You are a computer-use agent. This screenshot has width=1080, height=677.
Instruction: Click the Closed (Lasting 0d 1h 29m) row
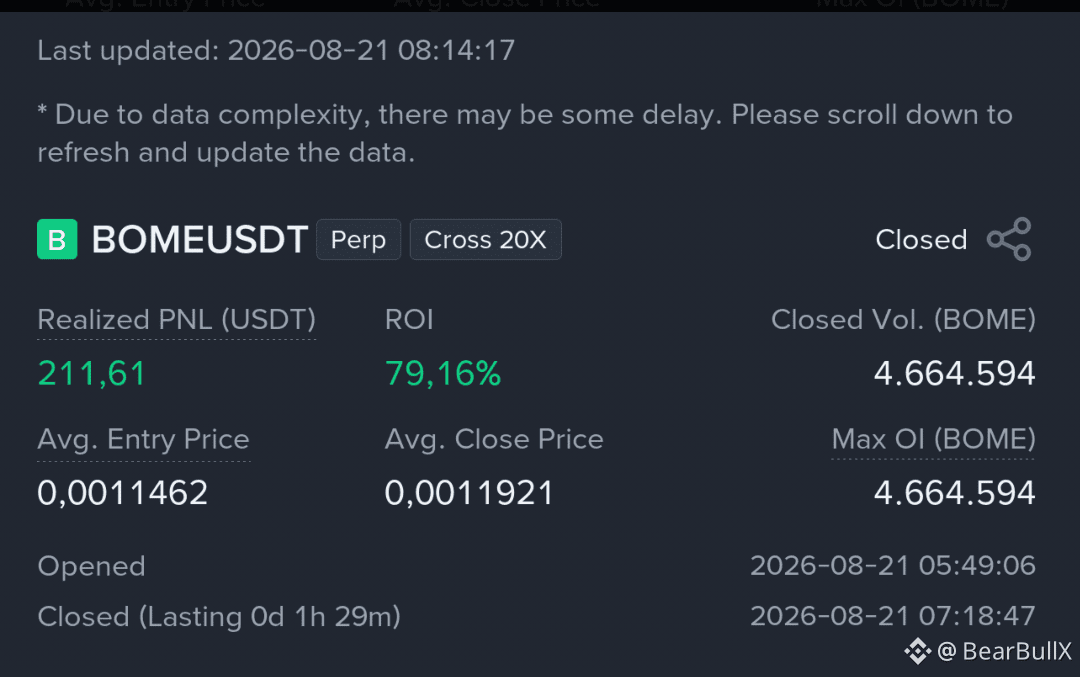point(536,616)
